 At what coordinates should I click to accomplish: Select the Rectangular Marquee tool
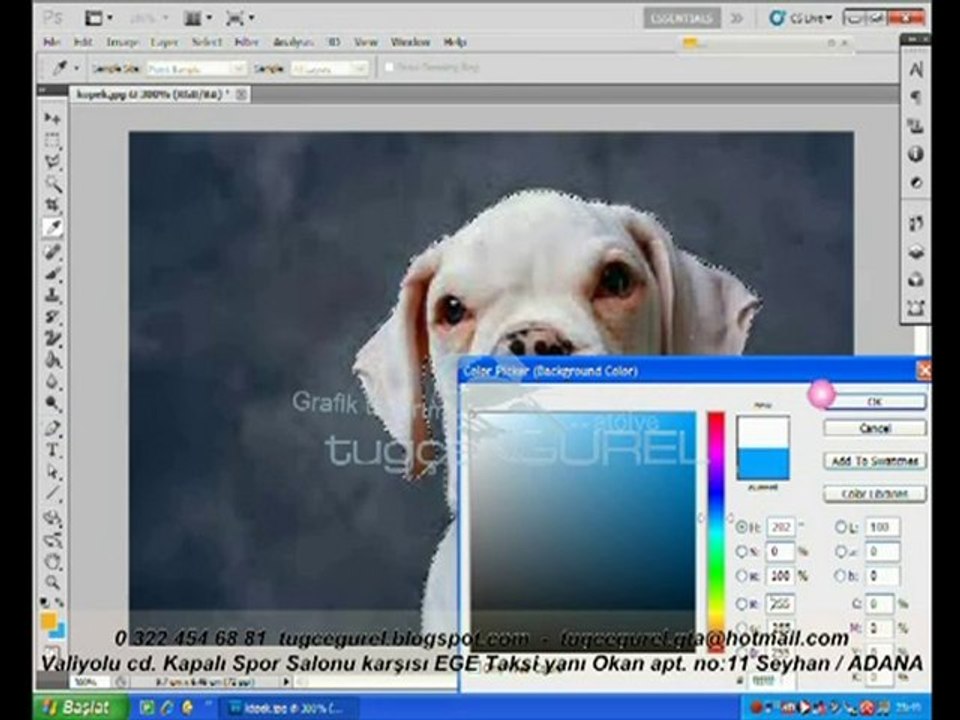coord(53,140)
